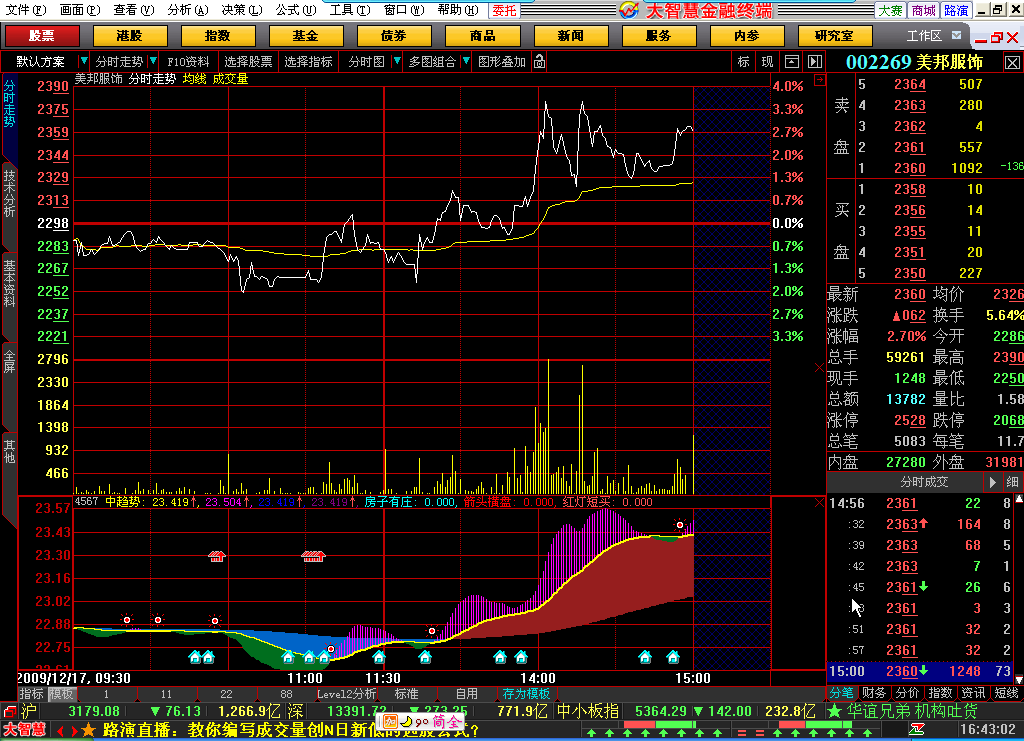Screen dimensions: 1024x741
Task: Select the 基本资料 vertical side tab
Action: (x=9, y=283)
